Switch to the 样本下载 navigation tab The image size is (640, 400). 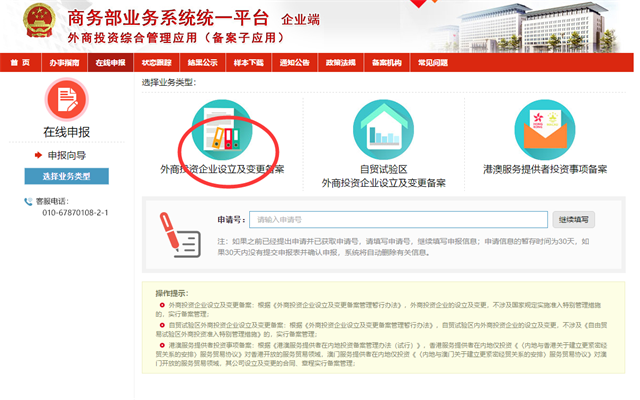(x=249, y=62)
